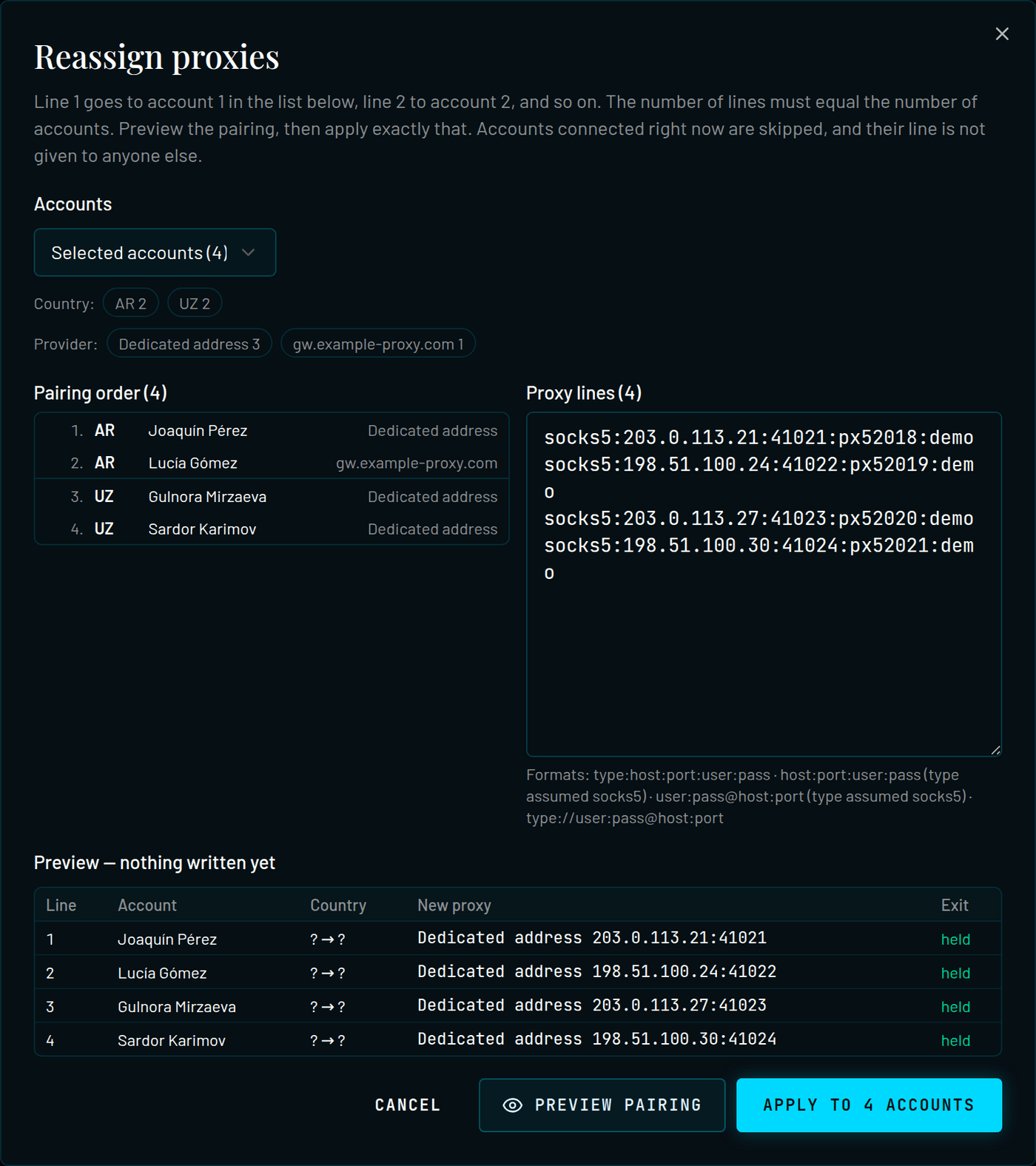The height and width of the screenshot is (1166, 1036).
Task: Click preview row account Joaquín Pérez
Action: [167, 939]
